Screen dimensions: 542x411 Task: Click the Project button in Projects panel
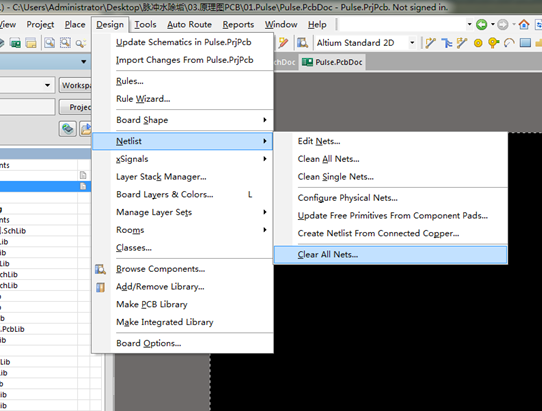pyautogui.click(x=75, y=107)
